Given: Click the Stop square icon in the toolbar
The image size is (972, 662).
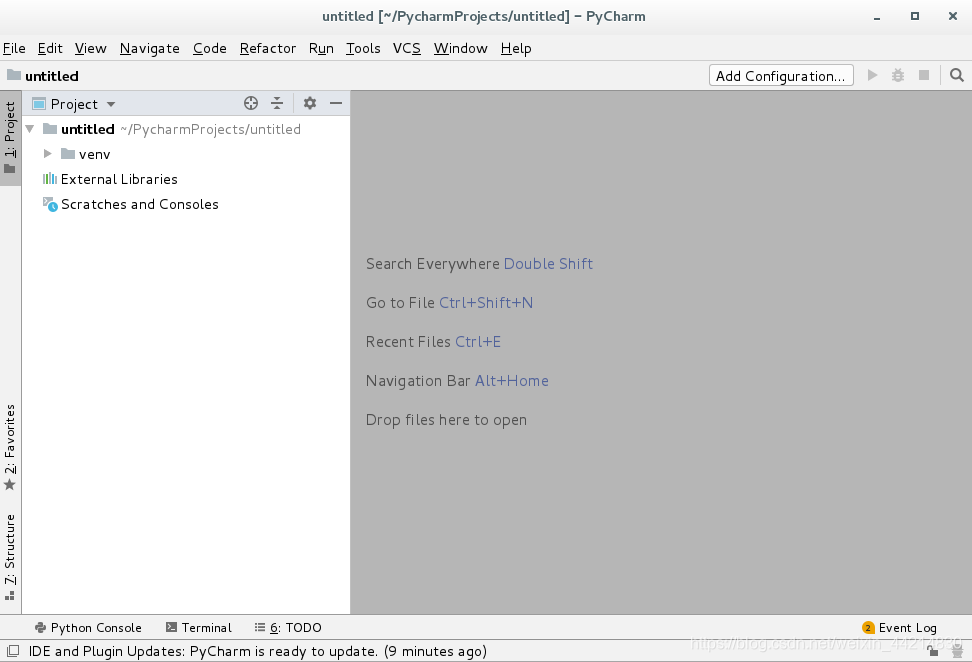Looking at the screenshot, I should click(924, 75).
